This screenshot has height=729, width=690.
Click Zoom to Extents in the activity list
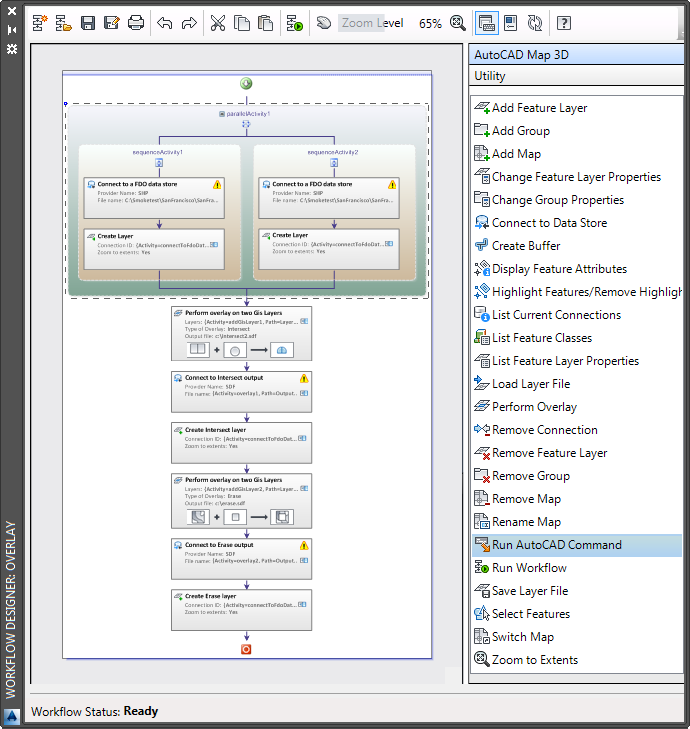click(577, 660)
